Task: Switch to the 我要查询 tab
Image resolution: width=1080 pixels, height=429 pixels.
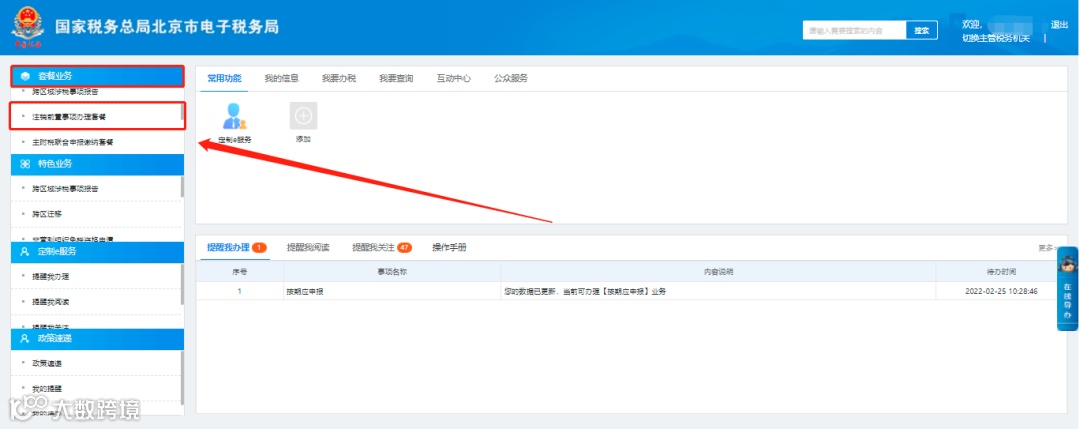Action: click(396, 78)
